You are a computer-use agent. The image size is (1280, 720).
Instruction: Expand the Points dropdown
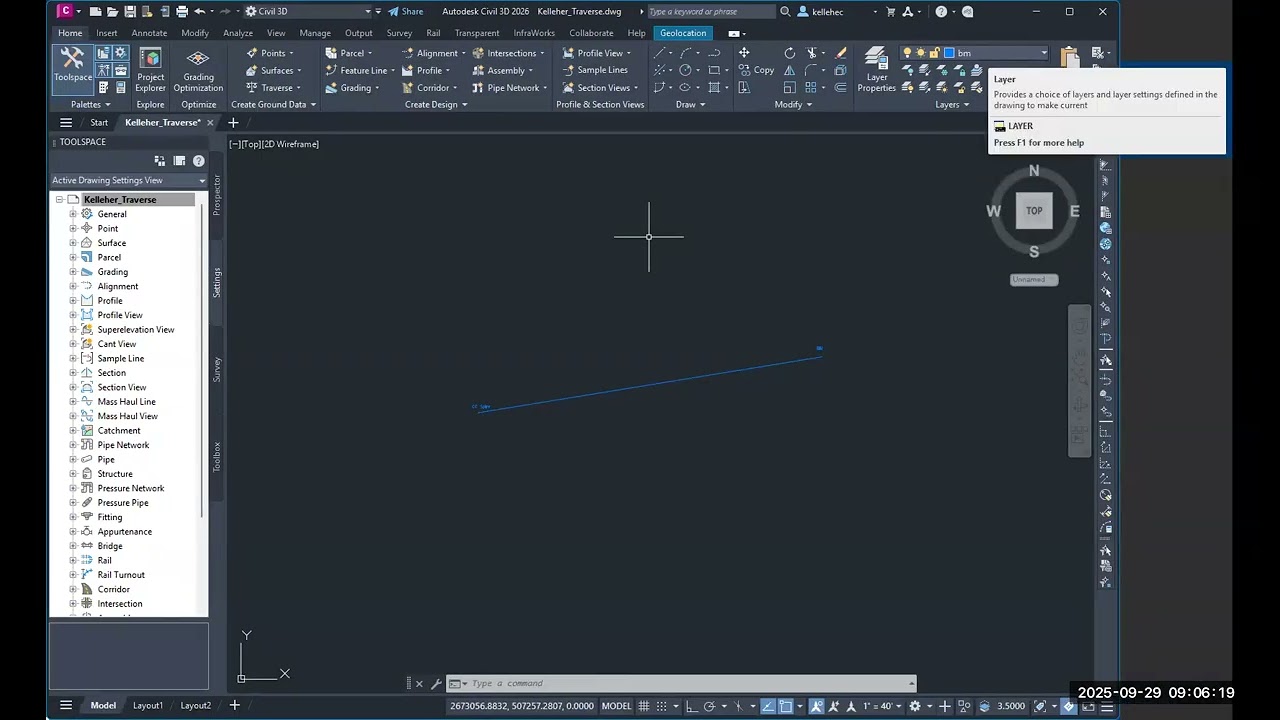[291, 53]
